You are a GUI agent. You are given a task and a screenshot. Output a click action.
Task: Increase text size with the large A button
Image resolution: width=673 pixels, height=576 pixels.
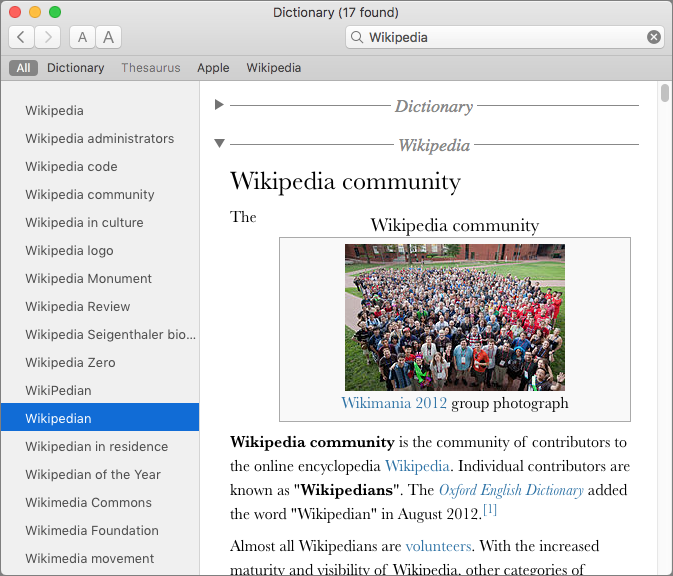[x=109, y=37]
